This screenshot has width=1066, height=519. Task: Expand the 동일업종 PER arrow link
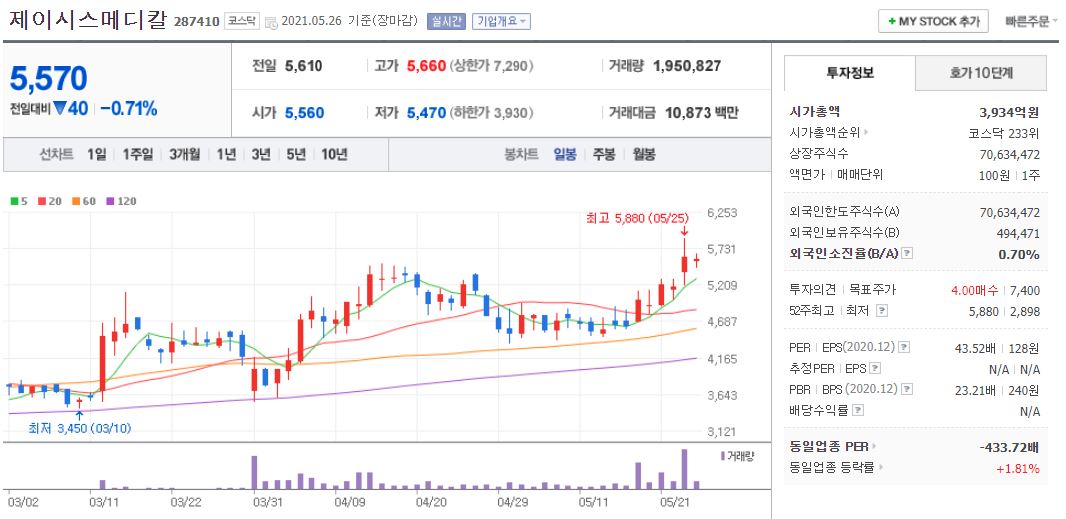pos(875,447)
